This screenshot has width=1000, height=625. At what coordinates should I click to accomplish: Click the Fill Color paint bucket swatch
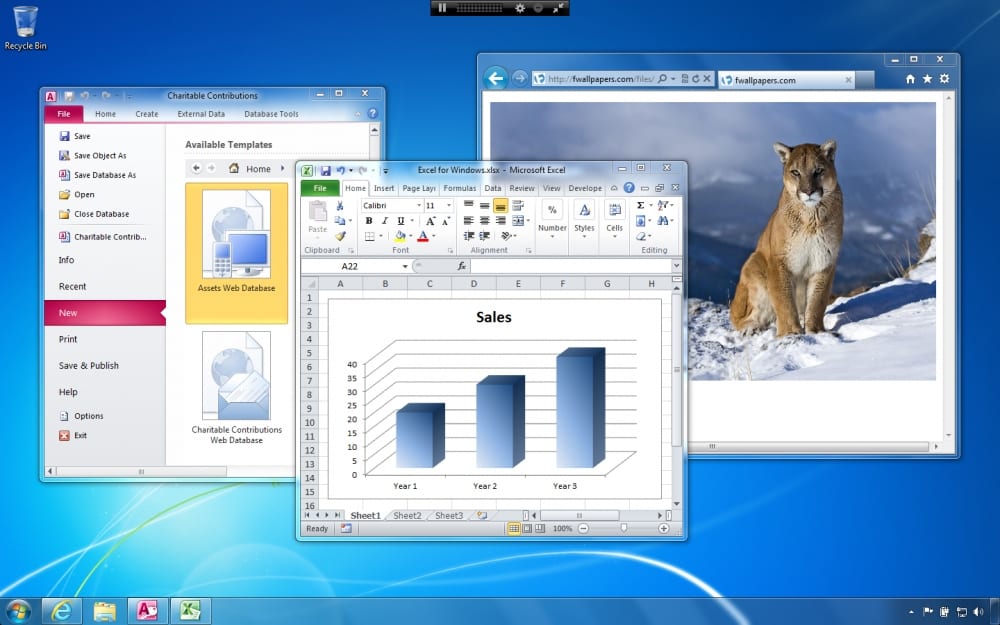tap(400, 236)
